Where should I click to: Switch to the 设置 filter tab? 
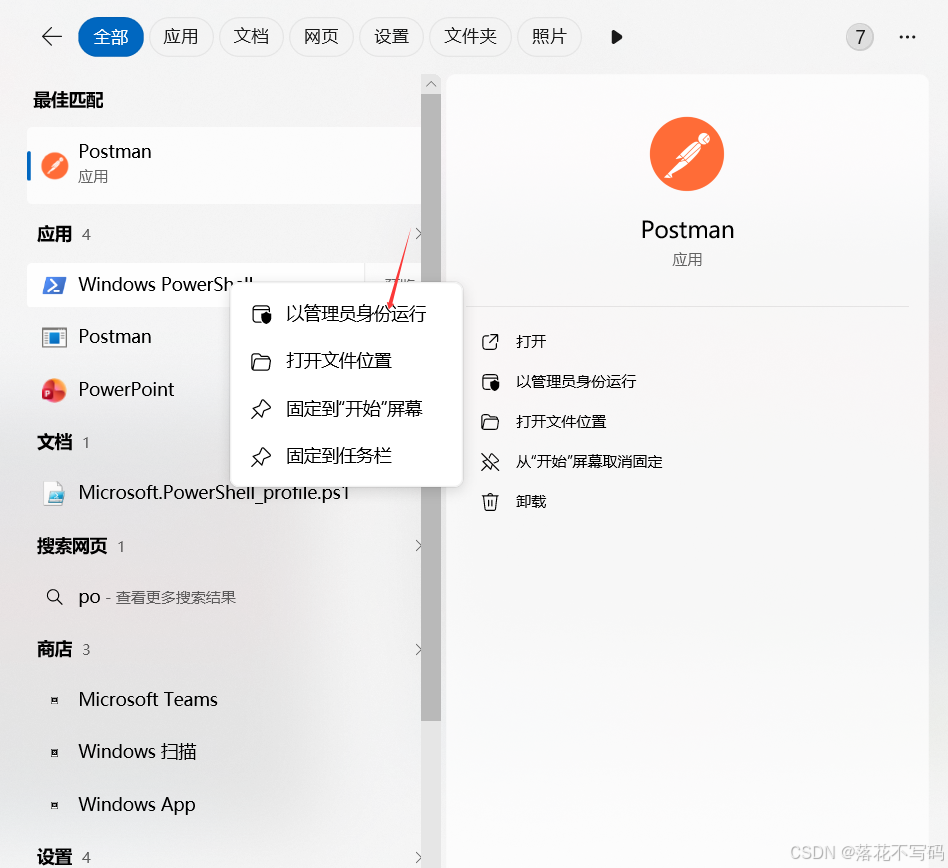[391, 37]
